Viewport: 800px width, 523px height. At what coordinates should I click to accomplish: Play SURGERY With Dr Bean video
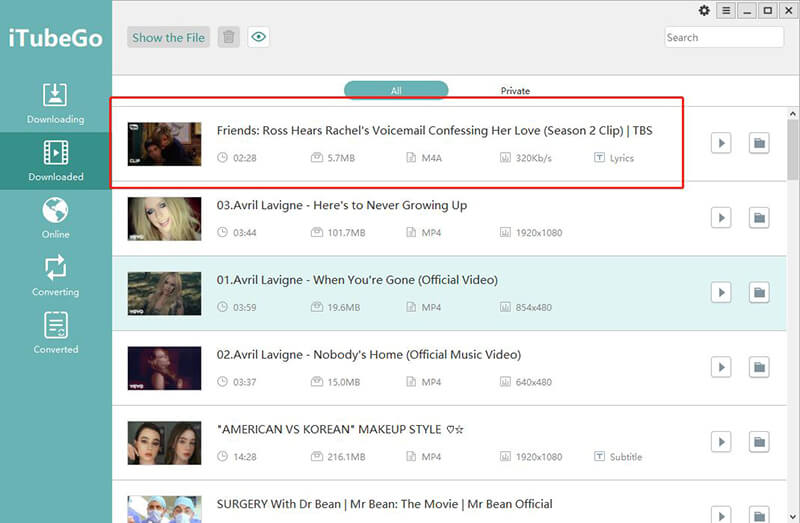click(x=721, y=514)
